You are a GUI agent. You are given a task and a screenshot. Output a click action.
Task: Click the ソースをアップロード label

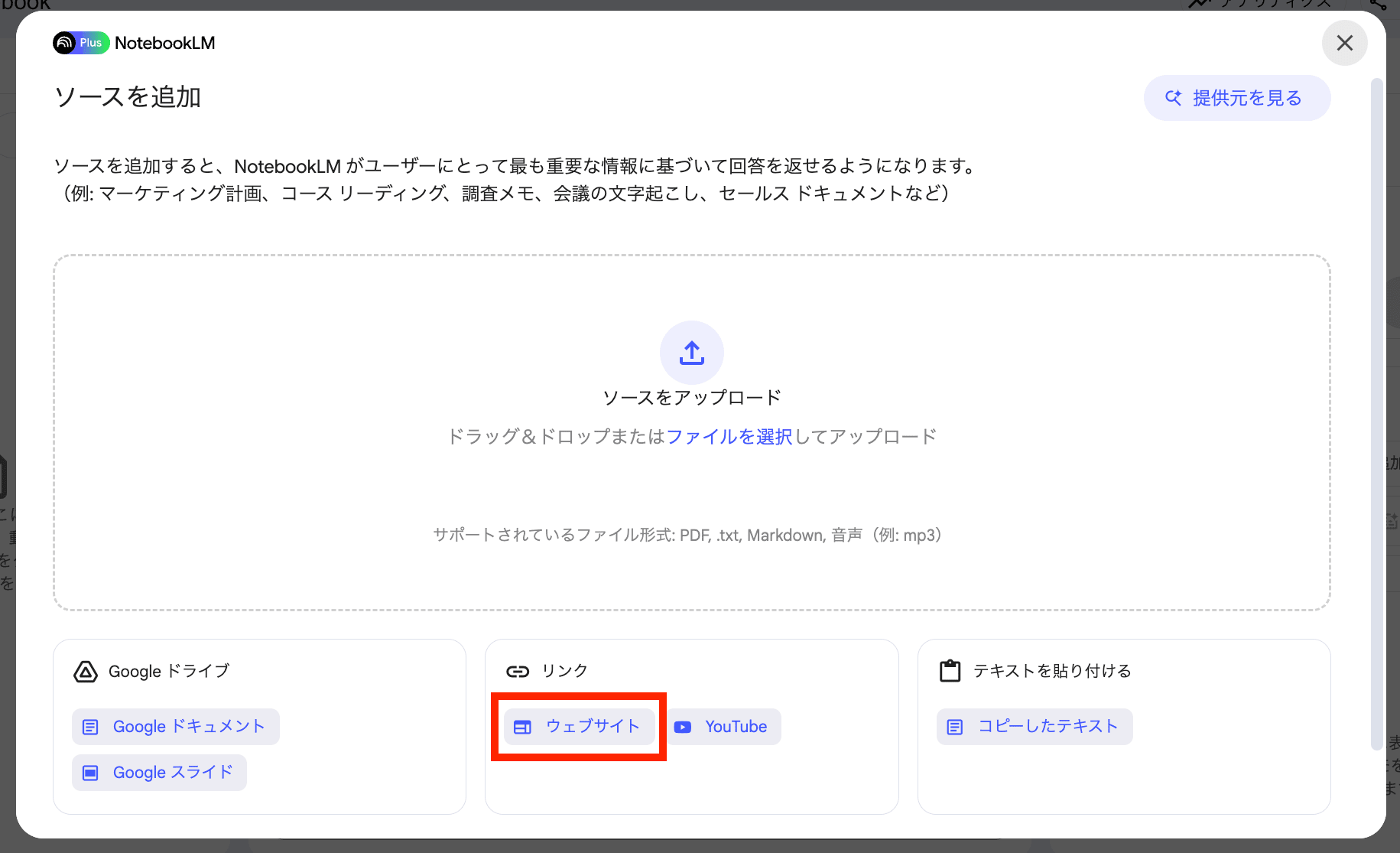tap(691, 398)
